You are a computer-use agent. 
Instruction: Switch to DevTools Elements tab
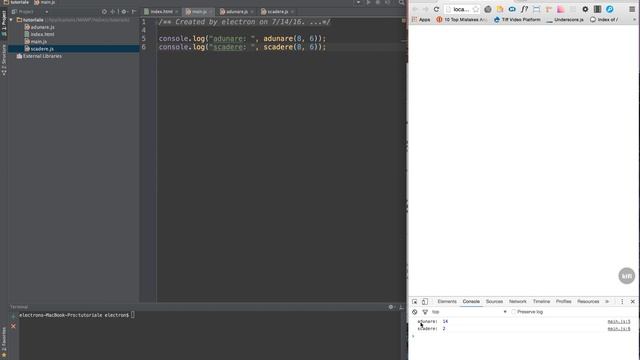[447, 302]
